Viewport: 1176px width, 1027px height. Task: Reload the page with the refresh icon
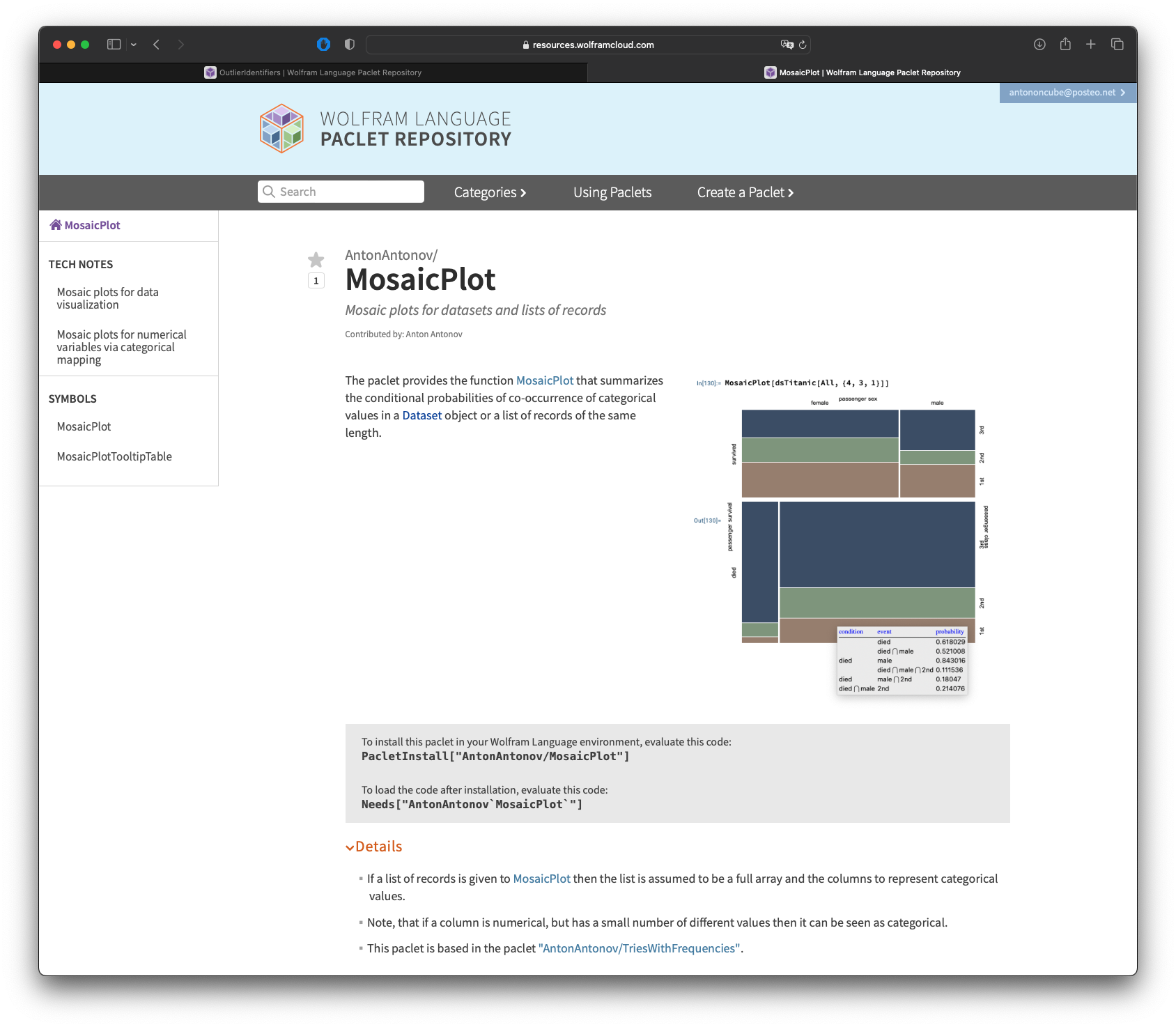click(803, 45)
